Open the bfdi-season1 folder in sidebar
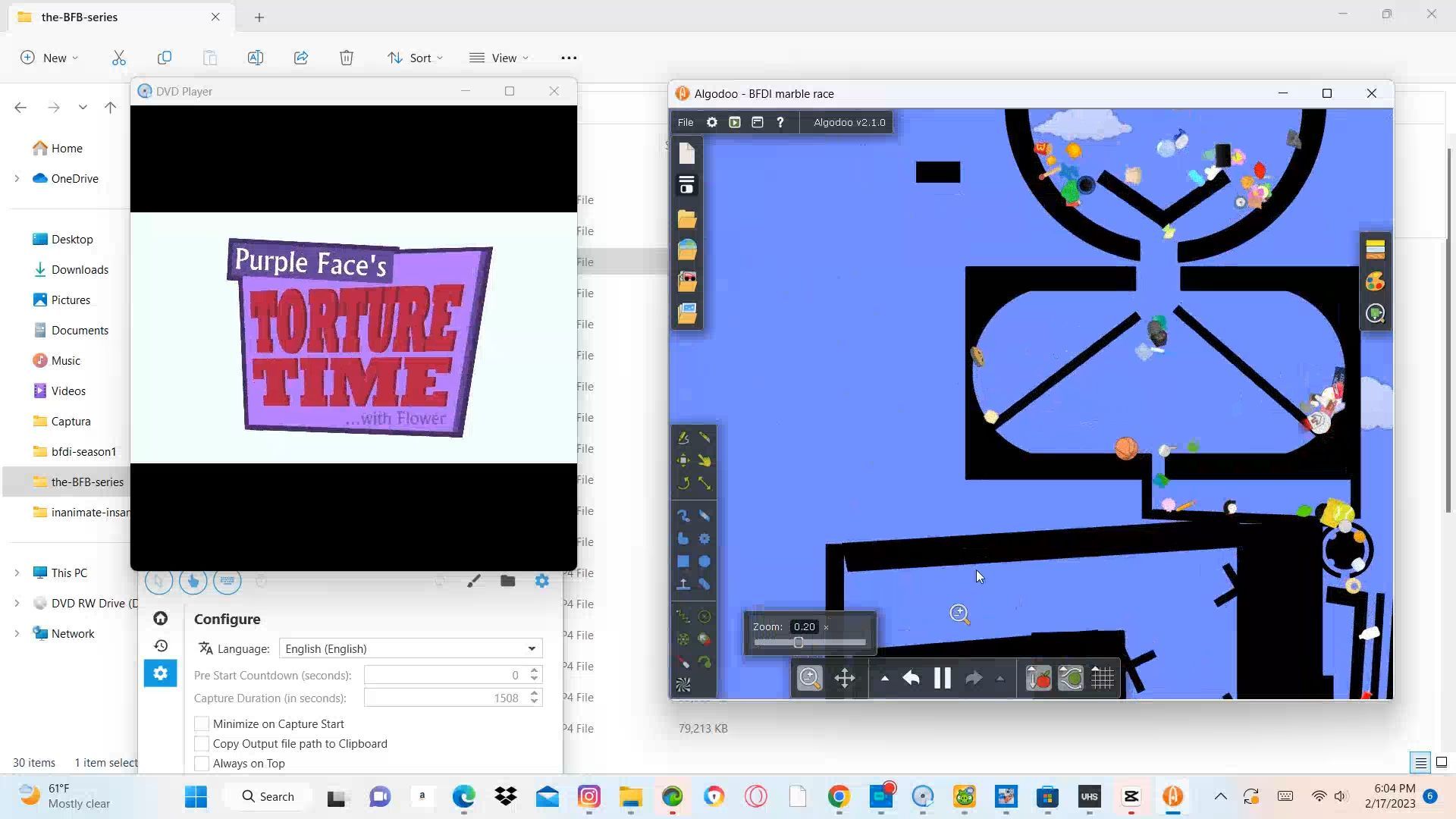1456x819 pixels. [x=83, y=452]
